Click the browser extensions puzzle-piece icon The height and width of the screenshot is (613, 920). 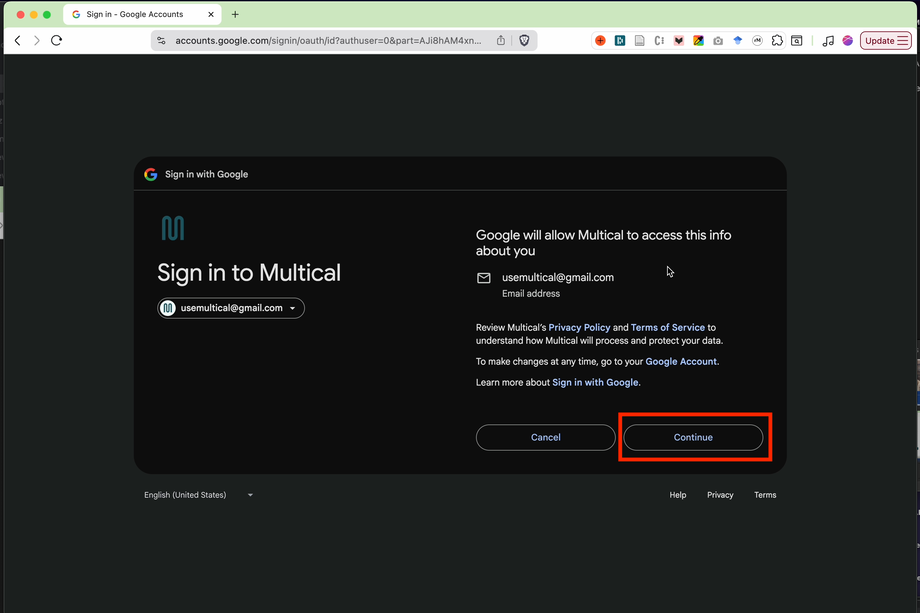(x=776, y=40)
